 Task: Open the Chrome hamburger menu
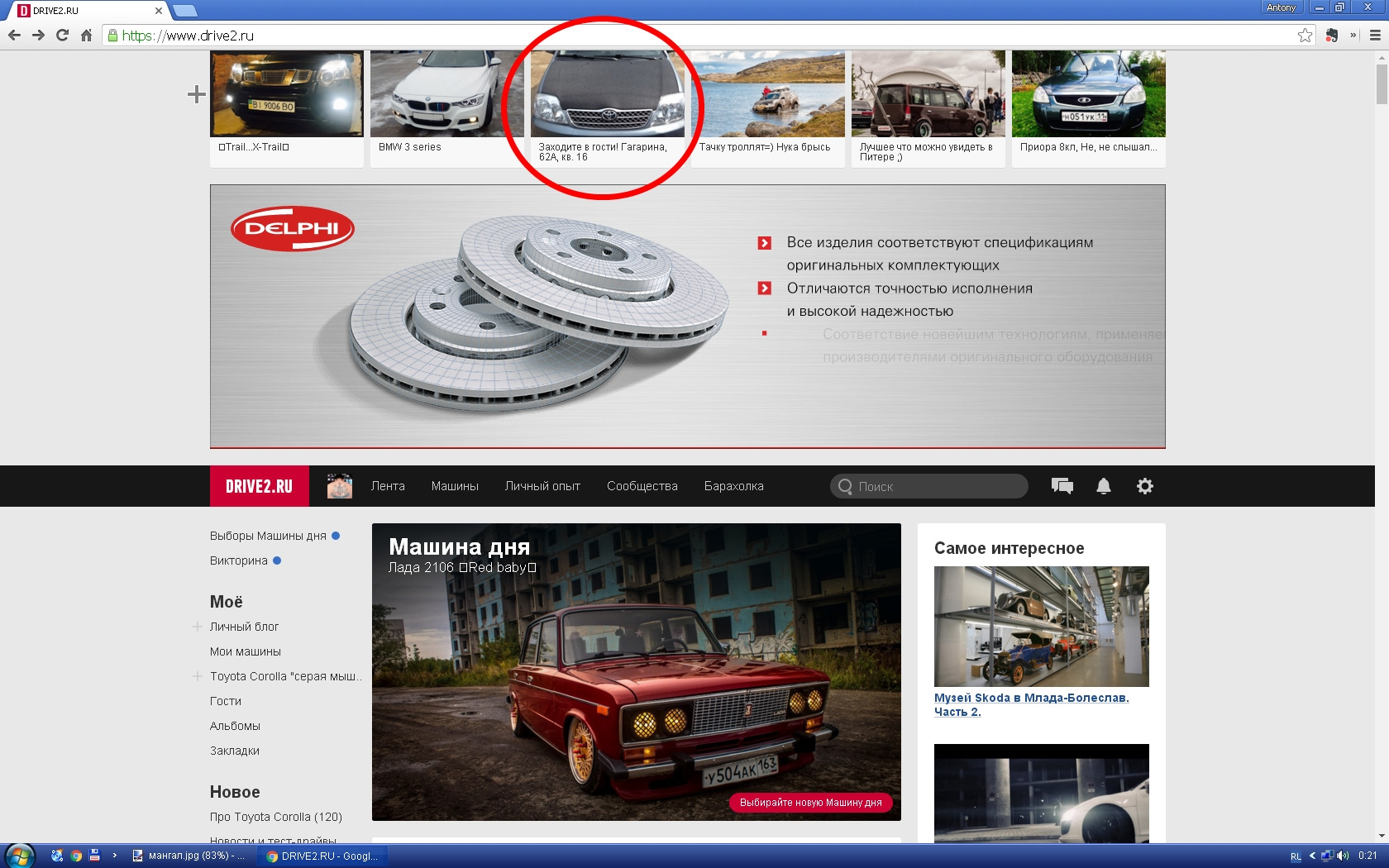(1375, 36)
